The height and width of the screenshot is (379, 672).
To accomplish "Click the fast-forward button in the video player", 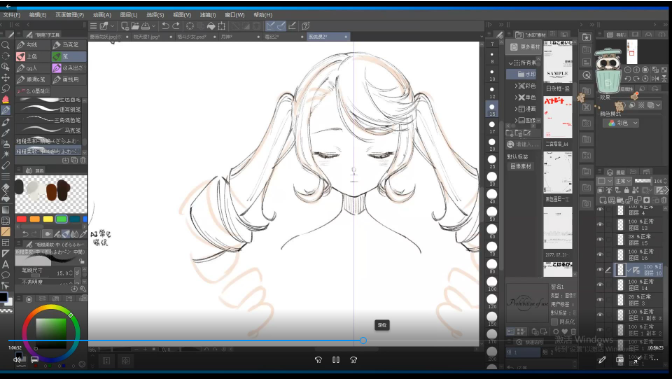I will pyautogui.click(x=354, y=360).
